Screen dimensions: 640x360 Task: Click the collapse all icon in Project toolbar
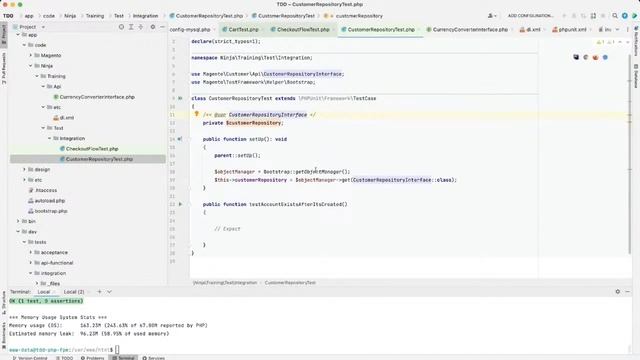pos(141,27)
